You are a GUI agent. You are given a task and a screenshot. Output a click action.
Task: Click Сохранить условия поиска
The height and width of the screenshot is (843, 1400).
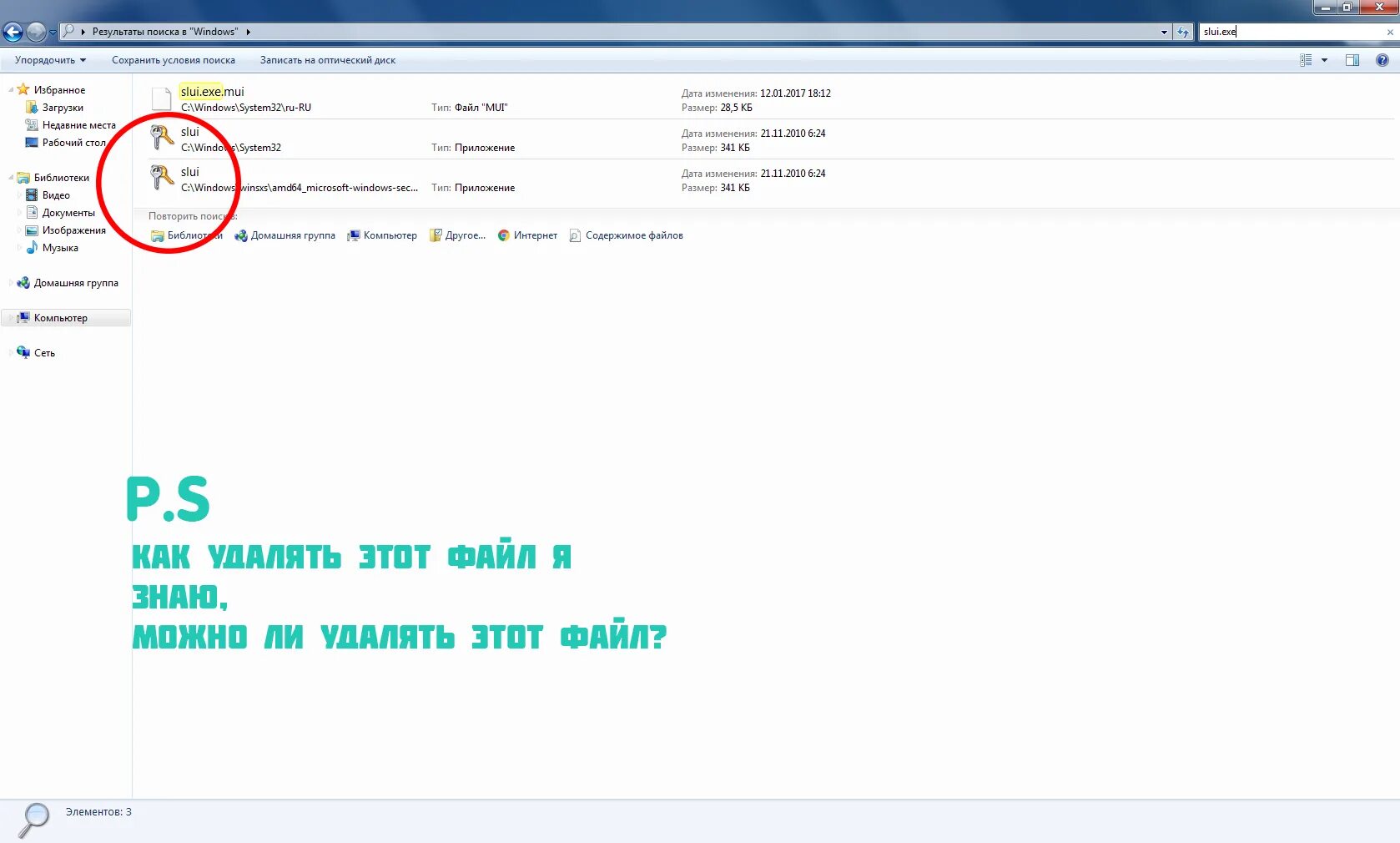[x=174, y=60]
